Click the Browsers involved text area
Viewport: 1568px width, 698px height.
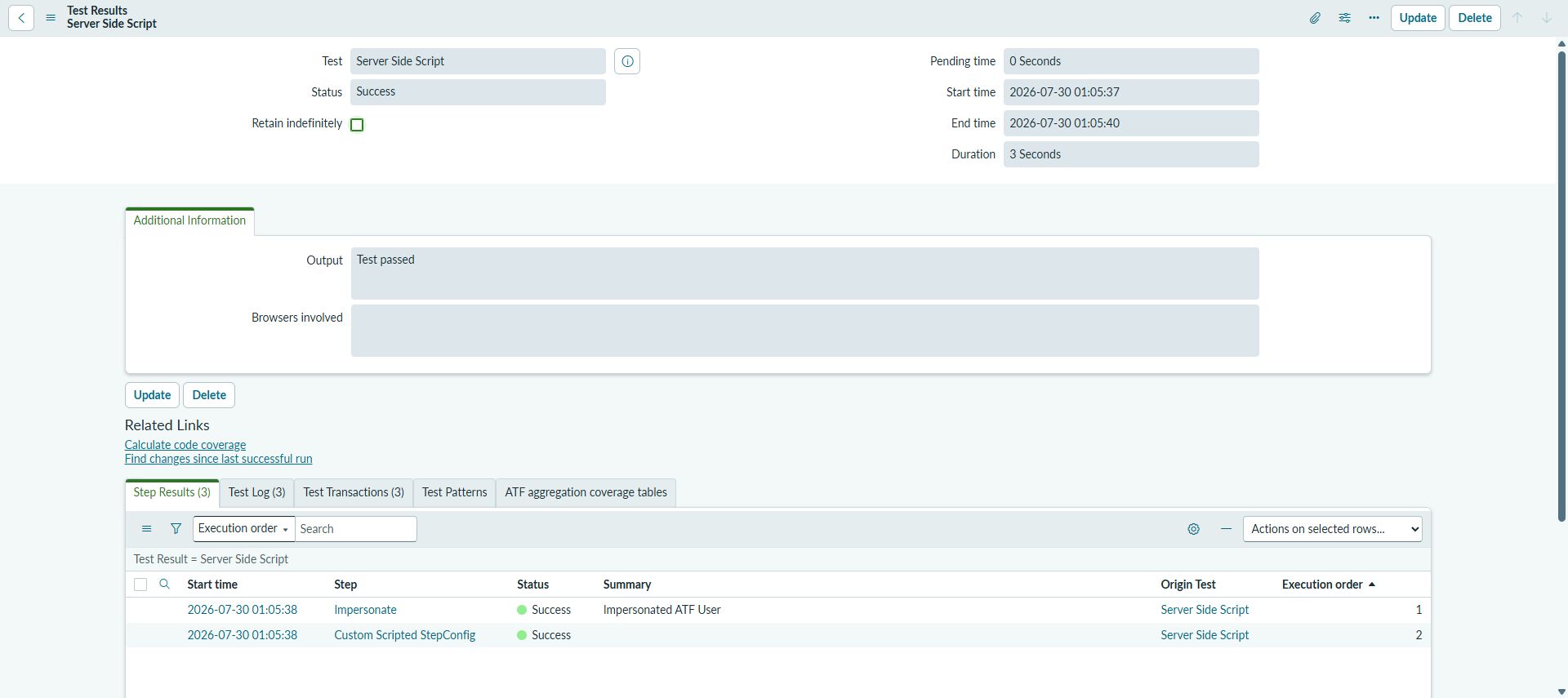(805, 331)
